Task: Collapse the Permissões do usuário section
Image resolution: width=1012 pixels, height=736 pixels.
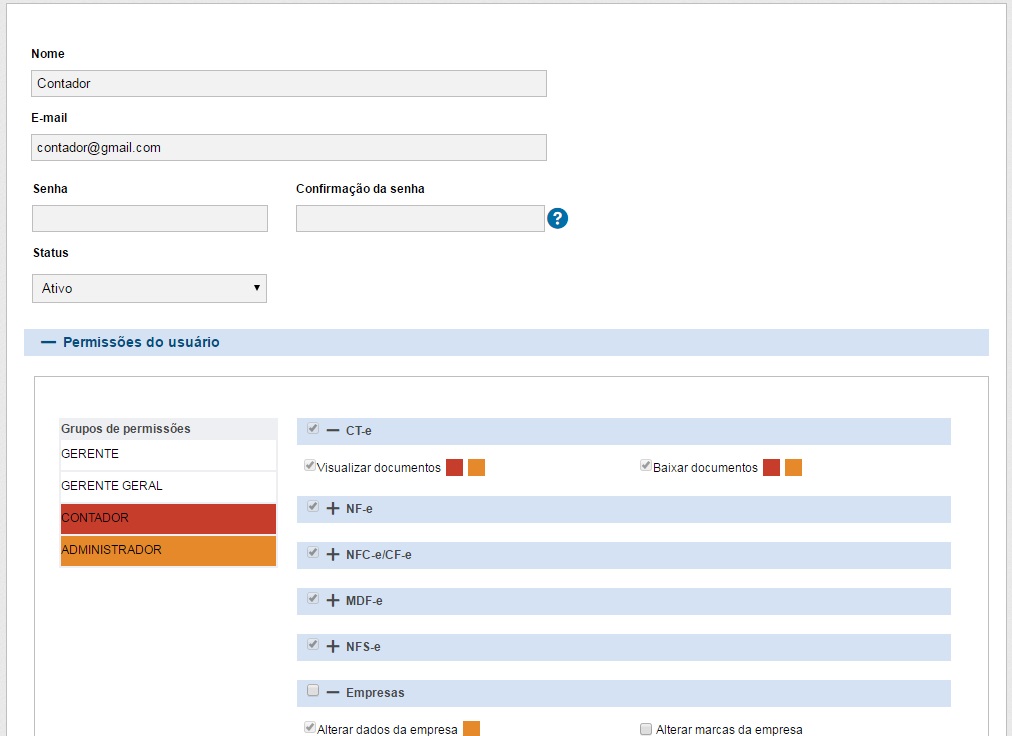Action: tap(48, 342)
